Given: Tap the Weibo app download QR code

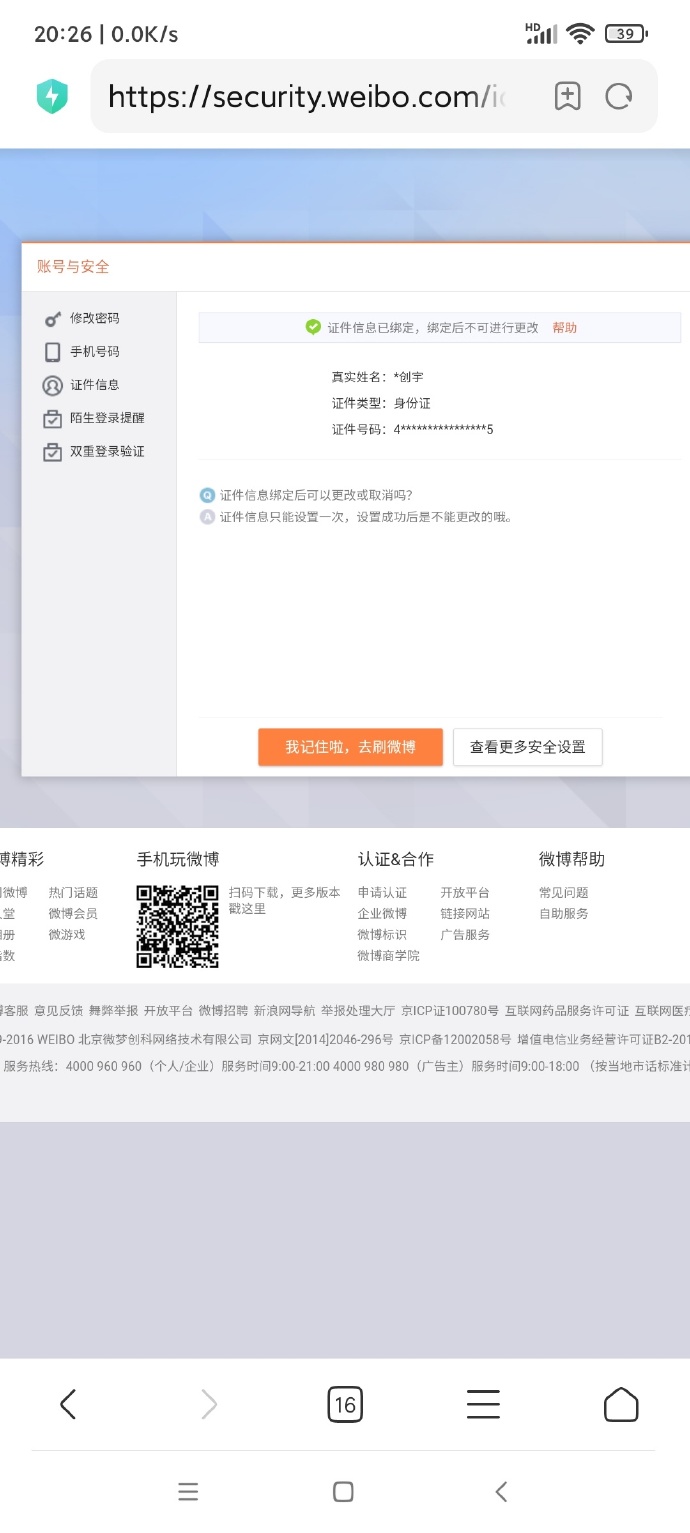Looking at the screenshot, I should point(178,926).
